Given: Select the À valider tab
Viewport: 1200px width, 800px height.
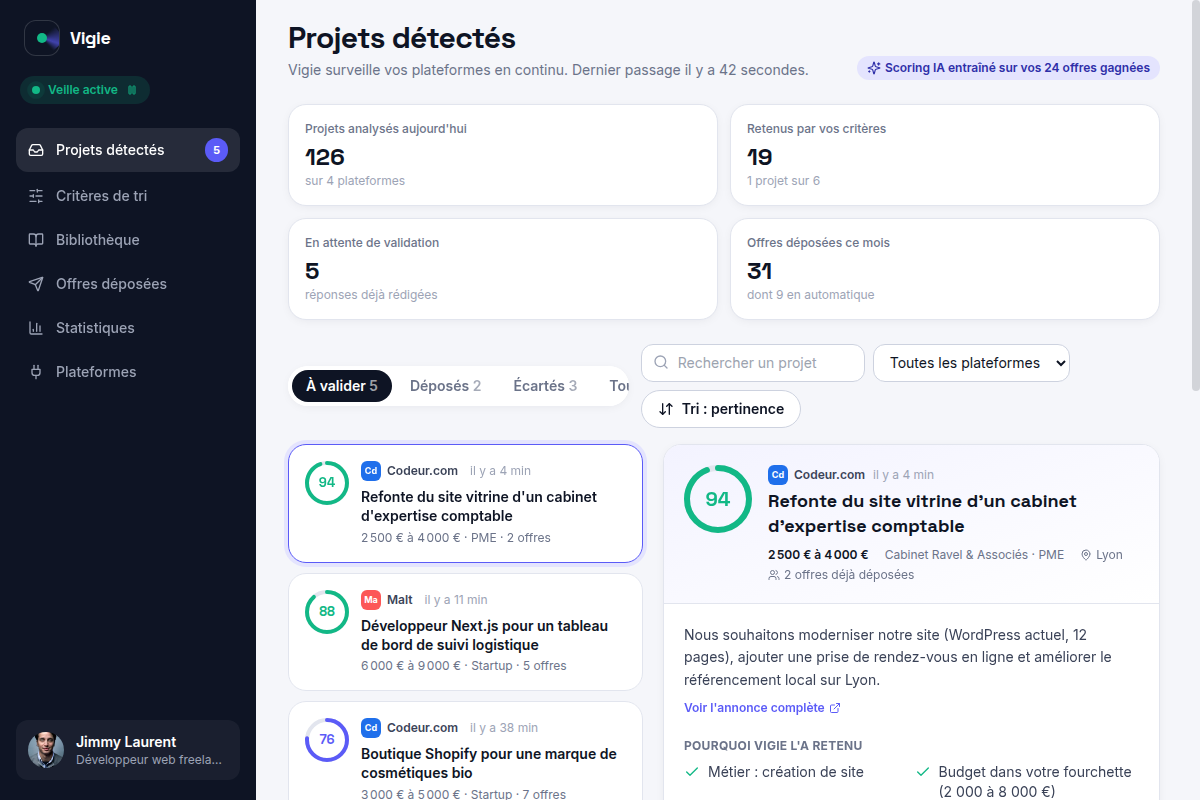Looking at the screenshot, I should pyautogui.click(x=342, y=386).
